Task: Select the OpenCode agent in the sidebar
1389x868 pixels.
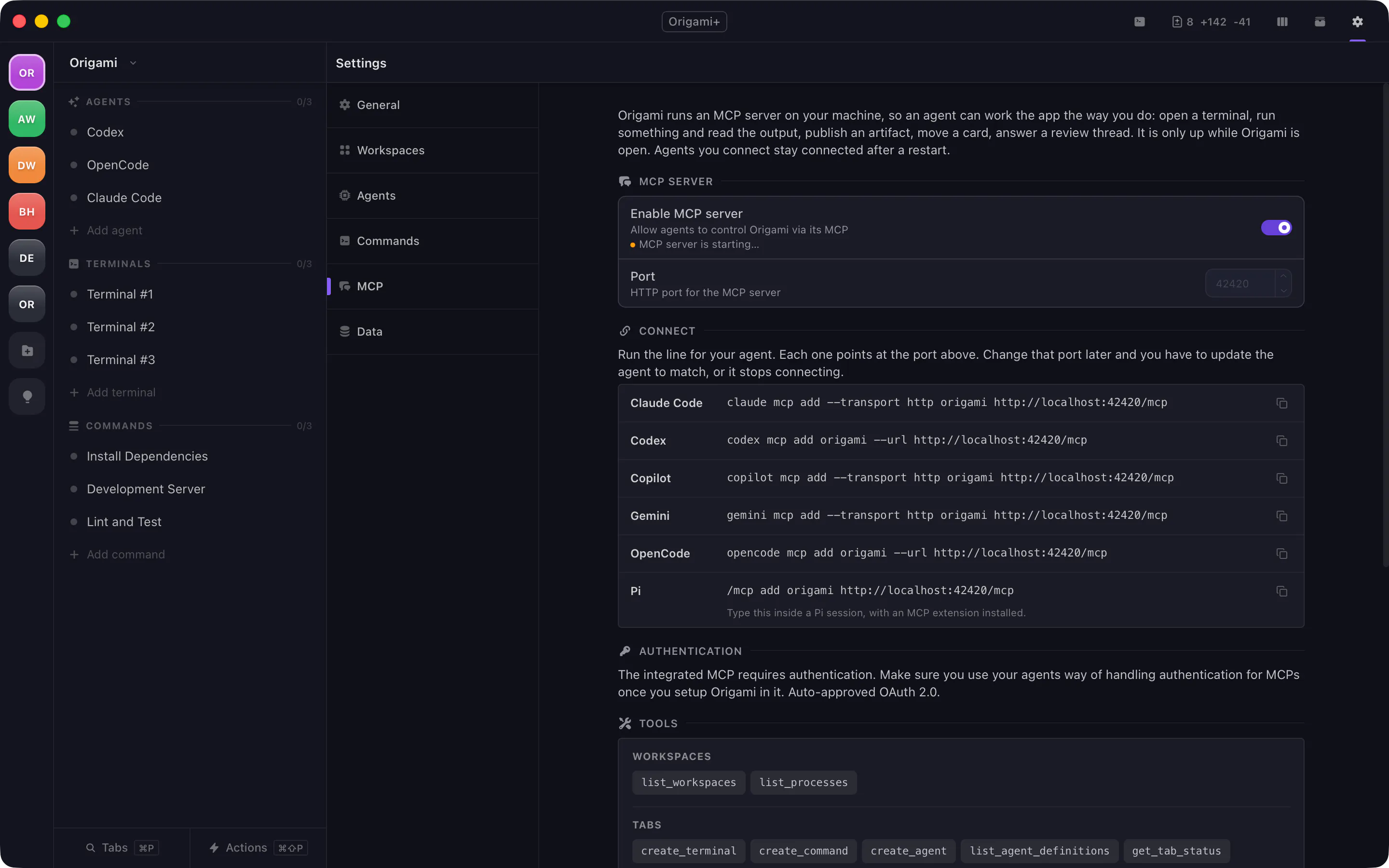Action: tap(190, 165)
